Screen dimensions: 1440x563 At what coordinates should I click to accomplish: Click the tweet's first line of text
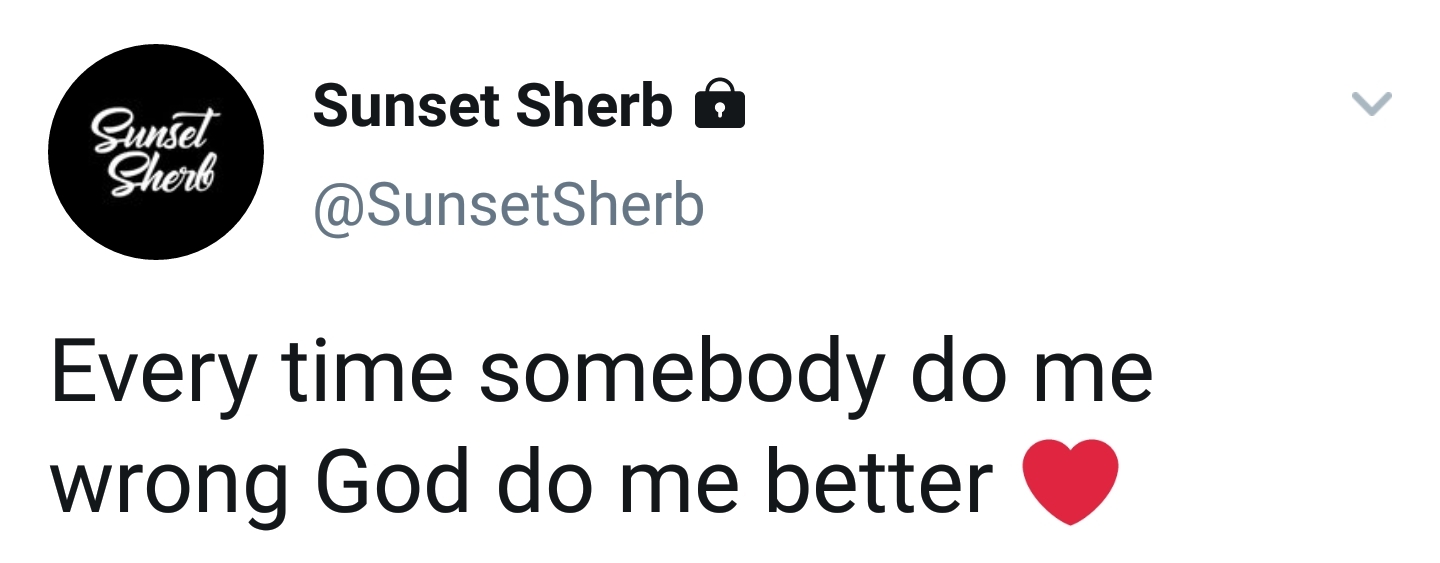point(601,373)
